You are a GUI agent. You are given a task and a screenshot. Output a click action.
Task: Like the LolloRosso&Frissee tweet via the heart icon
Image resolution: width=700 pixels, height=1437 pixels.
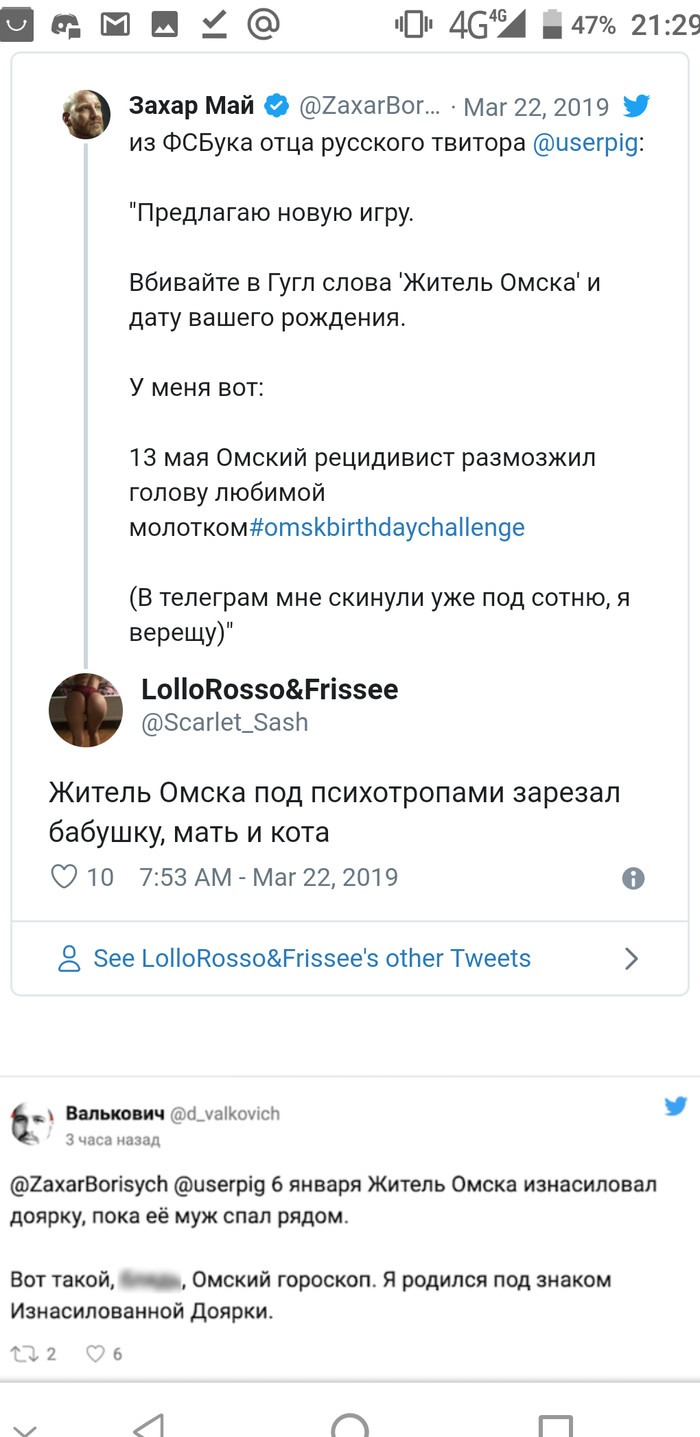[64, 877]
